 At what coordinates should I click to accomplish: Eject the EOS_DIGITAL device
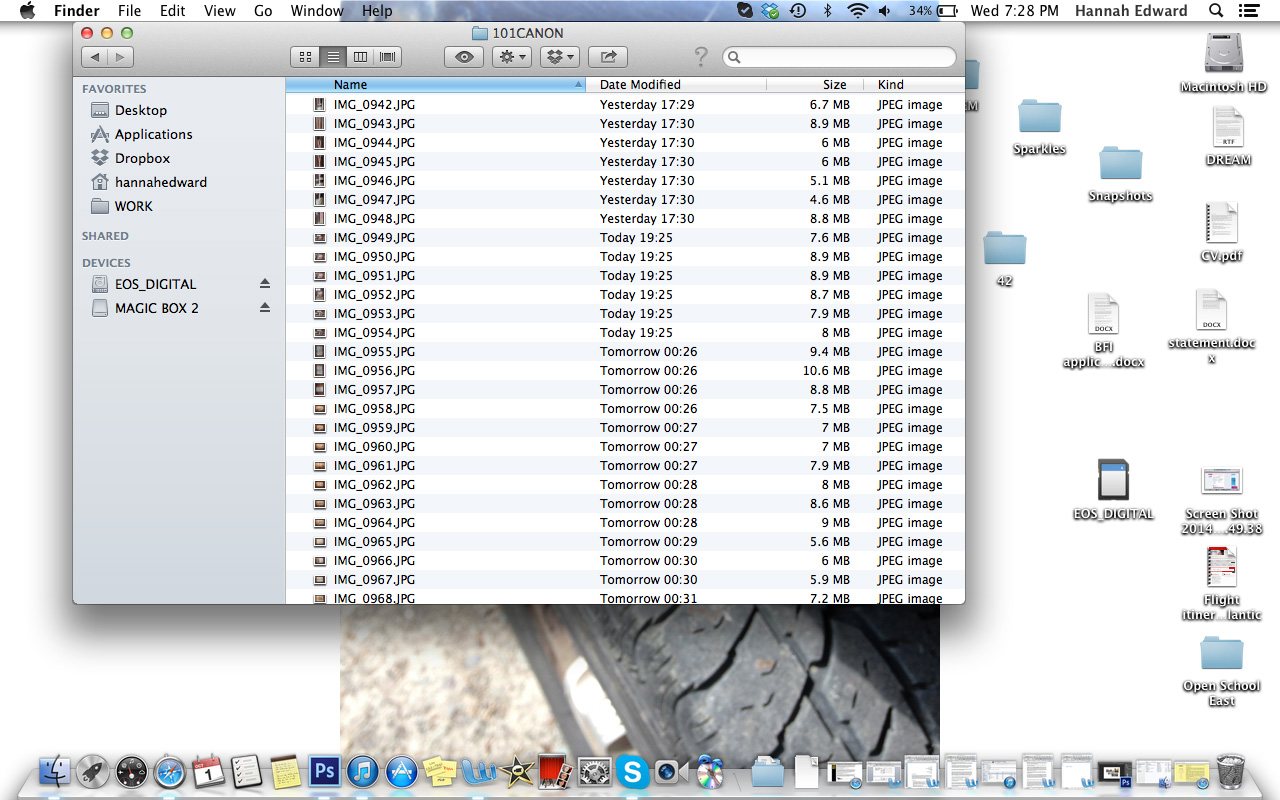[x=265, y=284]
